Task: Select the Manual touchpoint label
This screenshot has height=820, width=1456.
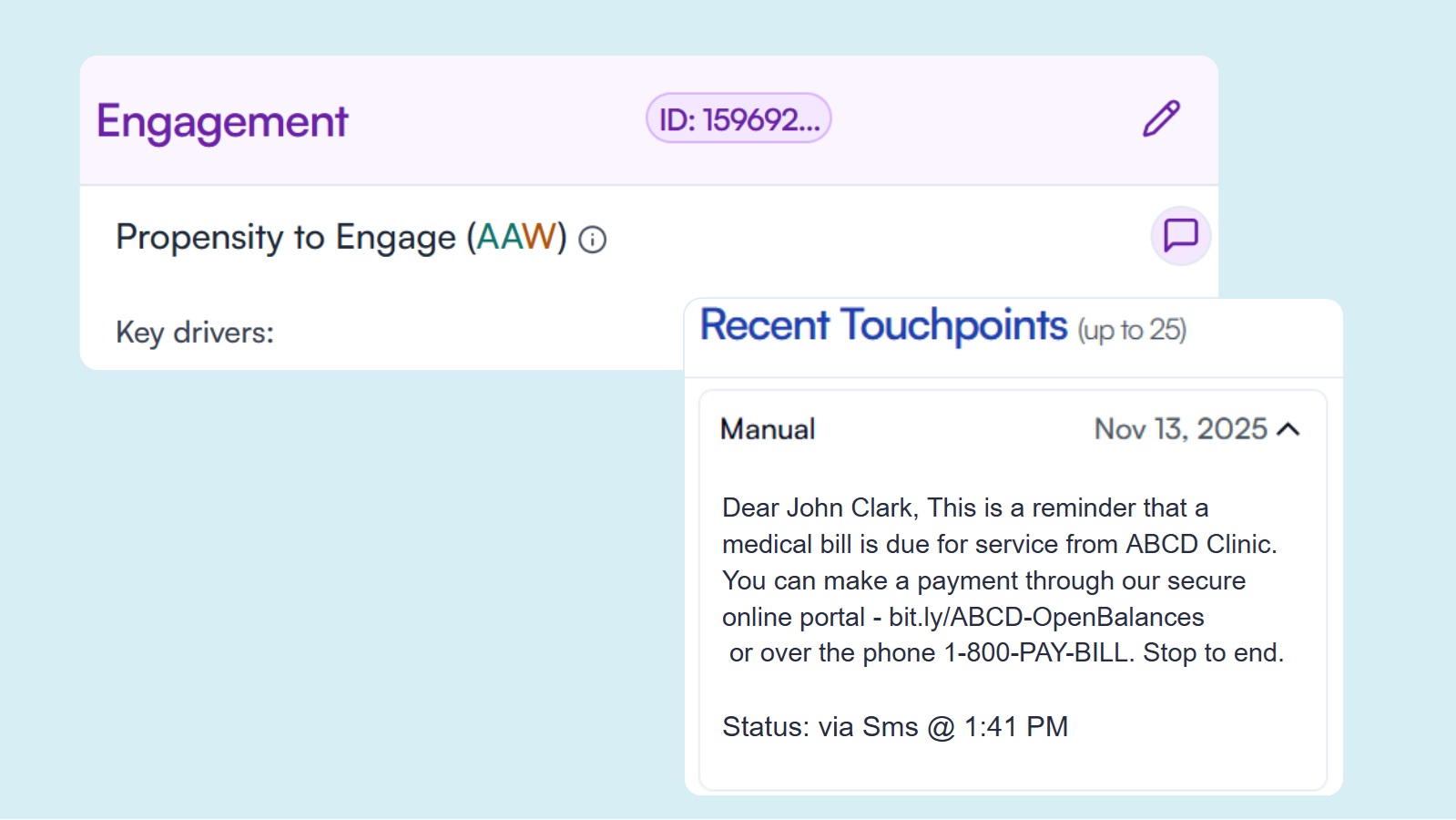Action: (x=768, y=429)
